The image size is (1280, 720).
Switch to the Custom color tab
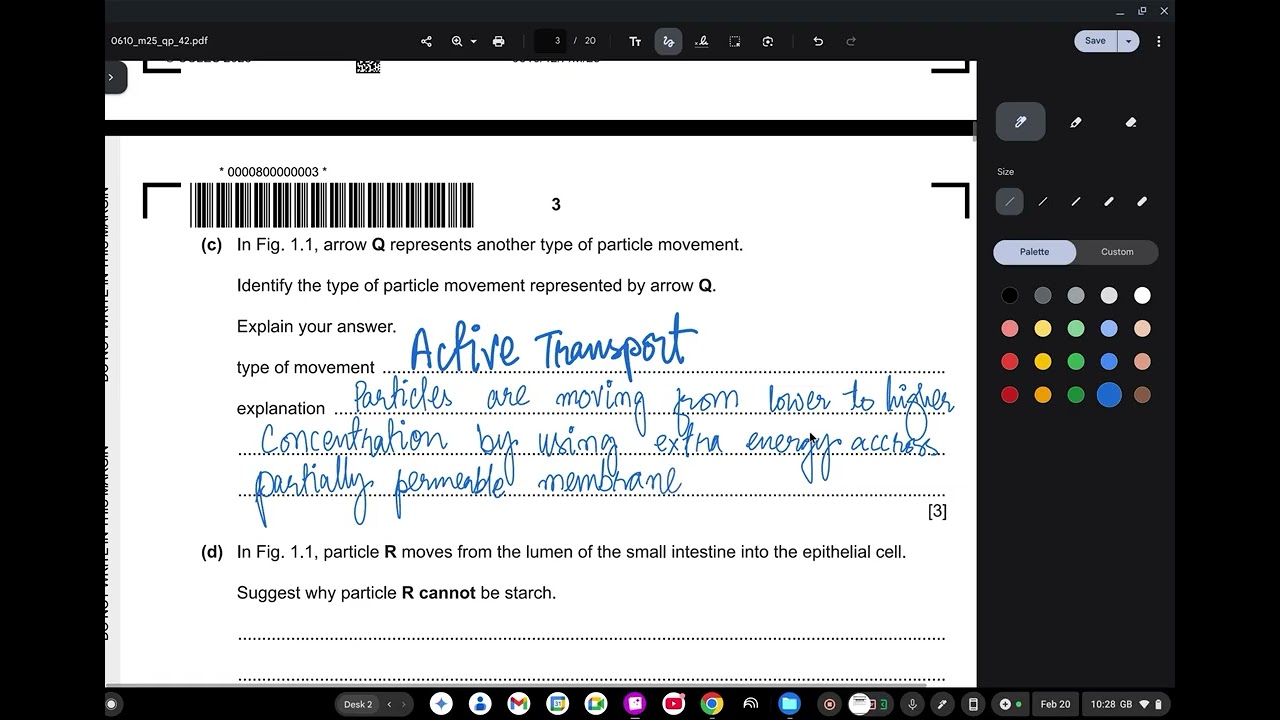point(1117,252)
